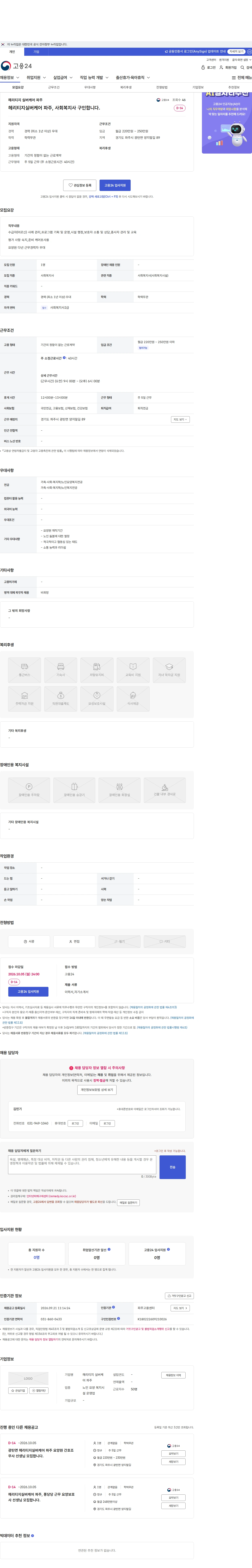The width and height of the screenshot is (252, 1568).
Task: Expand the 실업급여 menu
Action: (63, 78)
